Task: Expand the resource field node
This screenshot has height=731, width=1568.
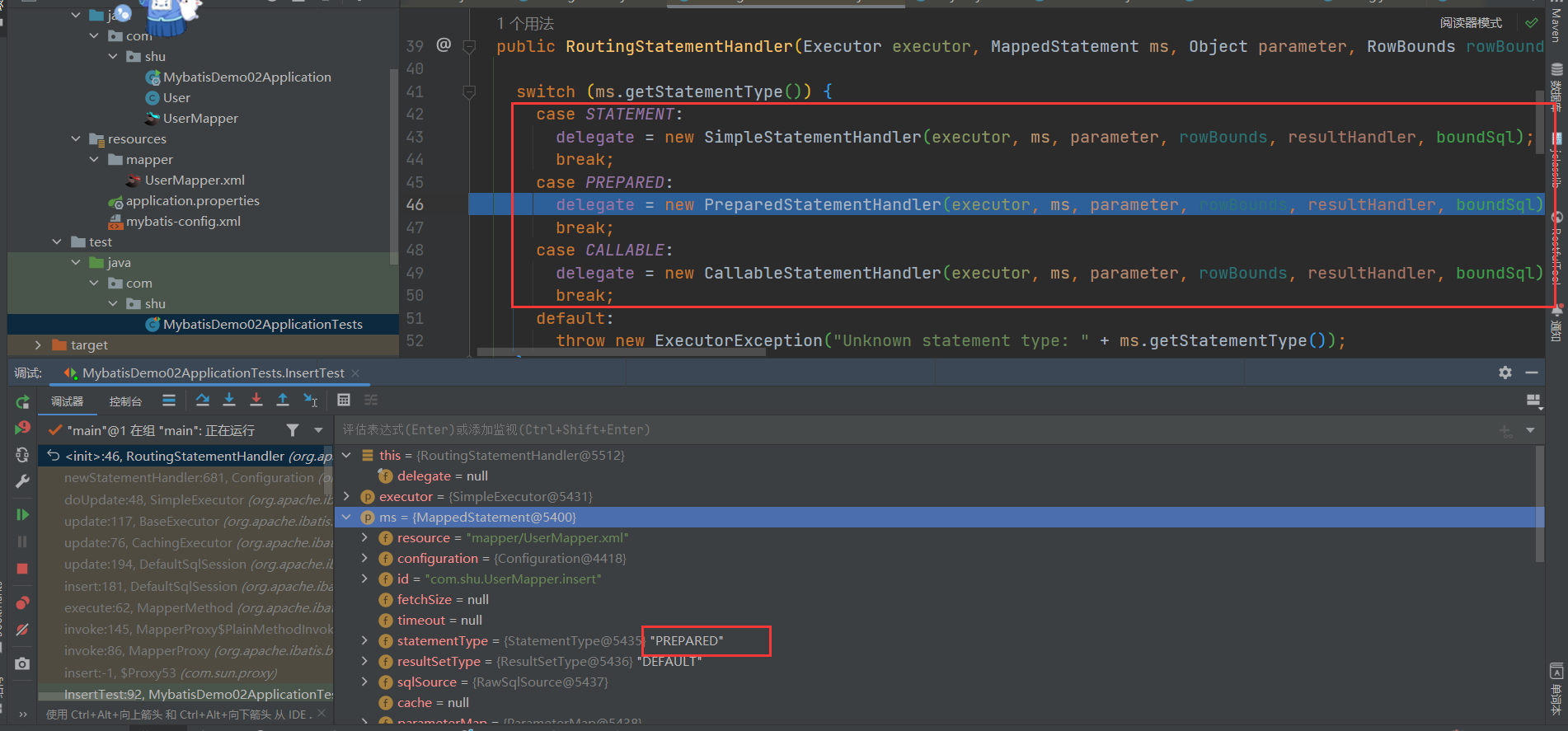Action: (364, 537)
